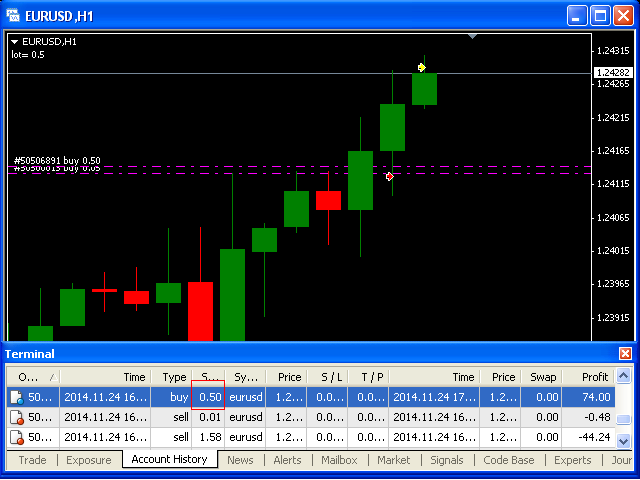Viewport: 640px width, 480px height.
Task: Close the Terminal panel
Action: pyautogui.click(x=626, y=354)
